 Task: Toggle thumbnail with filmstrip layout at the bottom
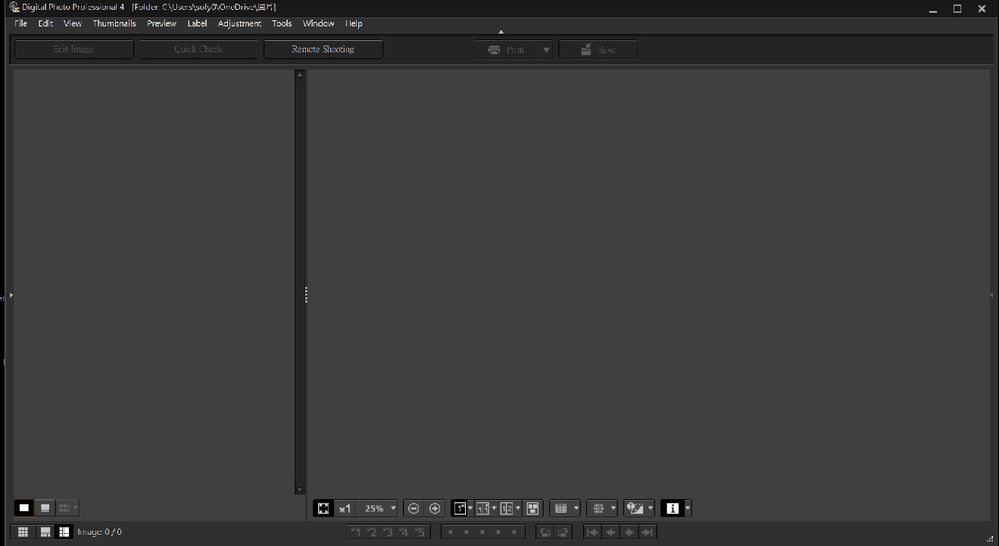coord(45,532)
